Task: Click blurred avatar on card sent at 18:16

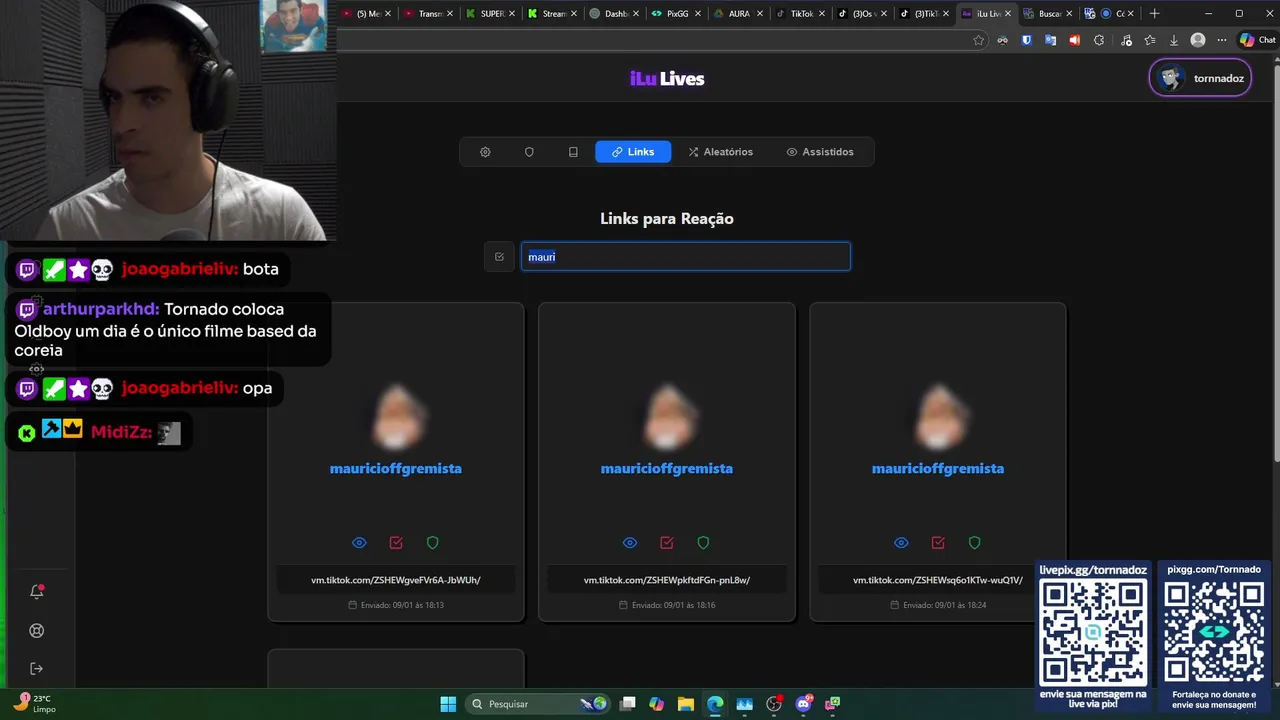Action: coord(667,416)
